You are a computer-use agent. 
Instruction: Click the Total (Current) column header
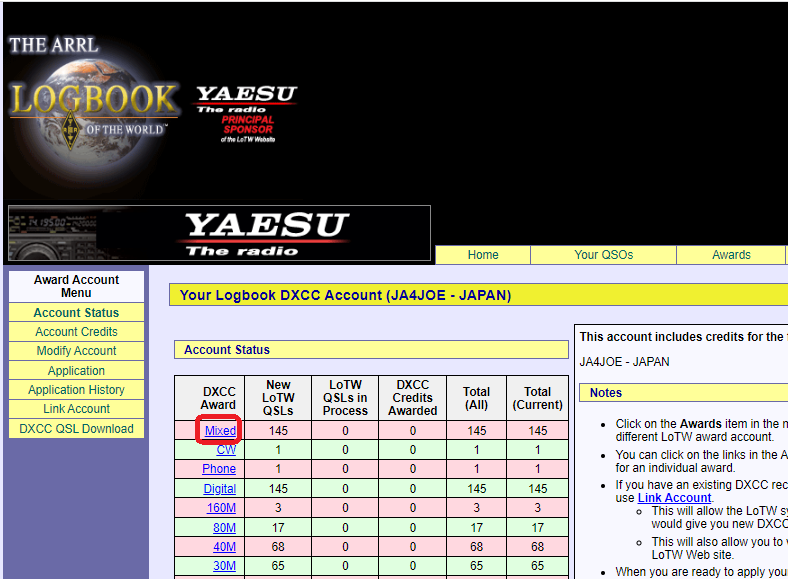pos(538,398)
